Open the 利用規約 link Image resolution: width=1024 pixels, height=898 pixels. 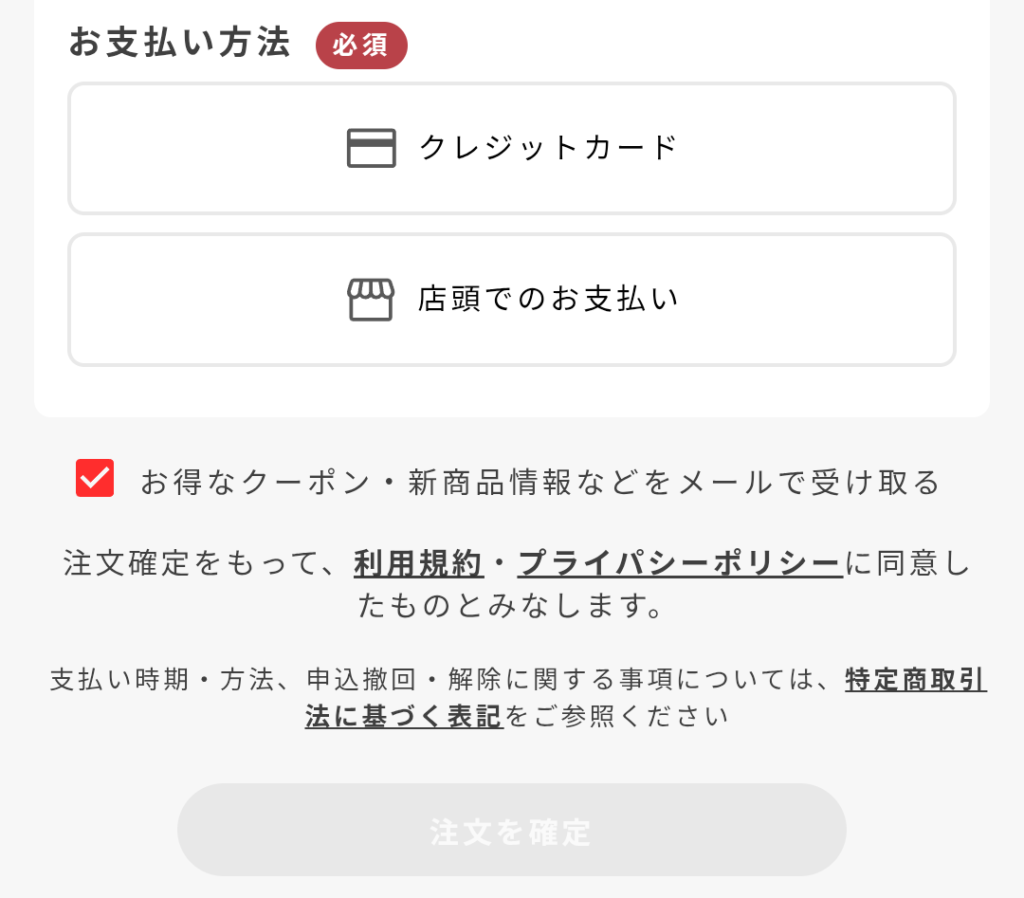[418, 564]
